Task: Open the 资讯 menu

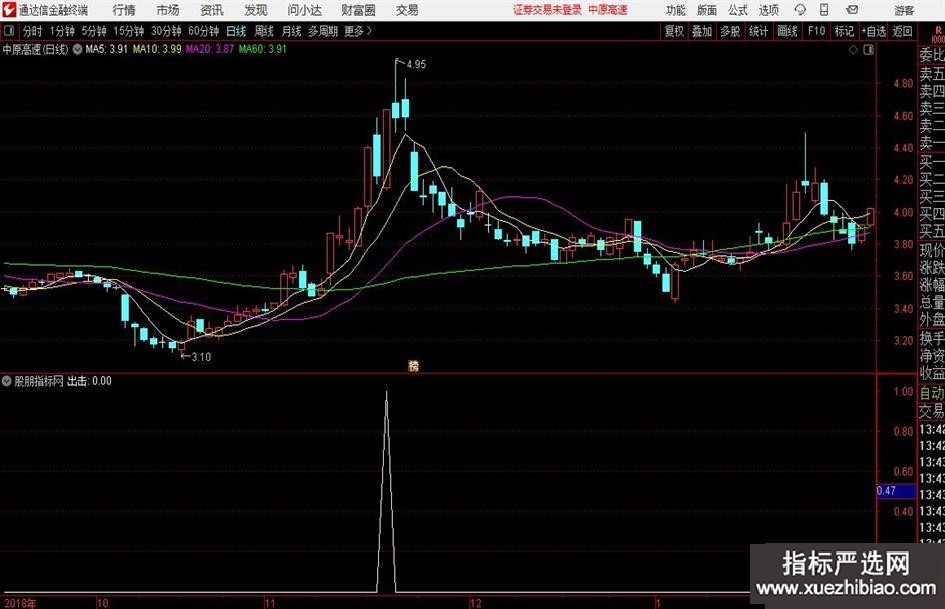Action: [x=212, y=10]
